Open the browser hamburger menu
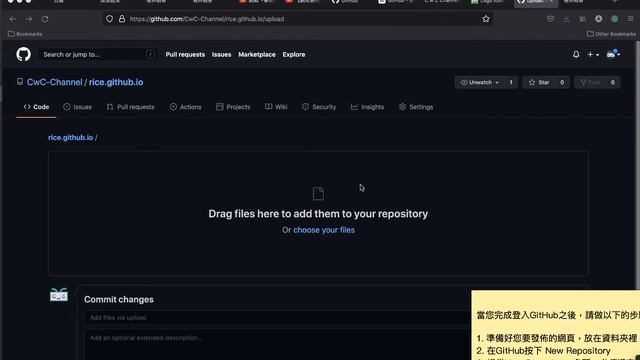 tap(631, 19)
